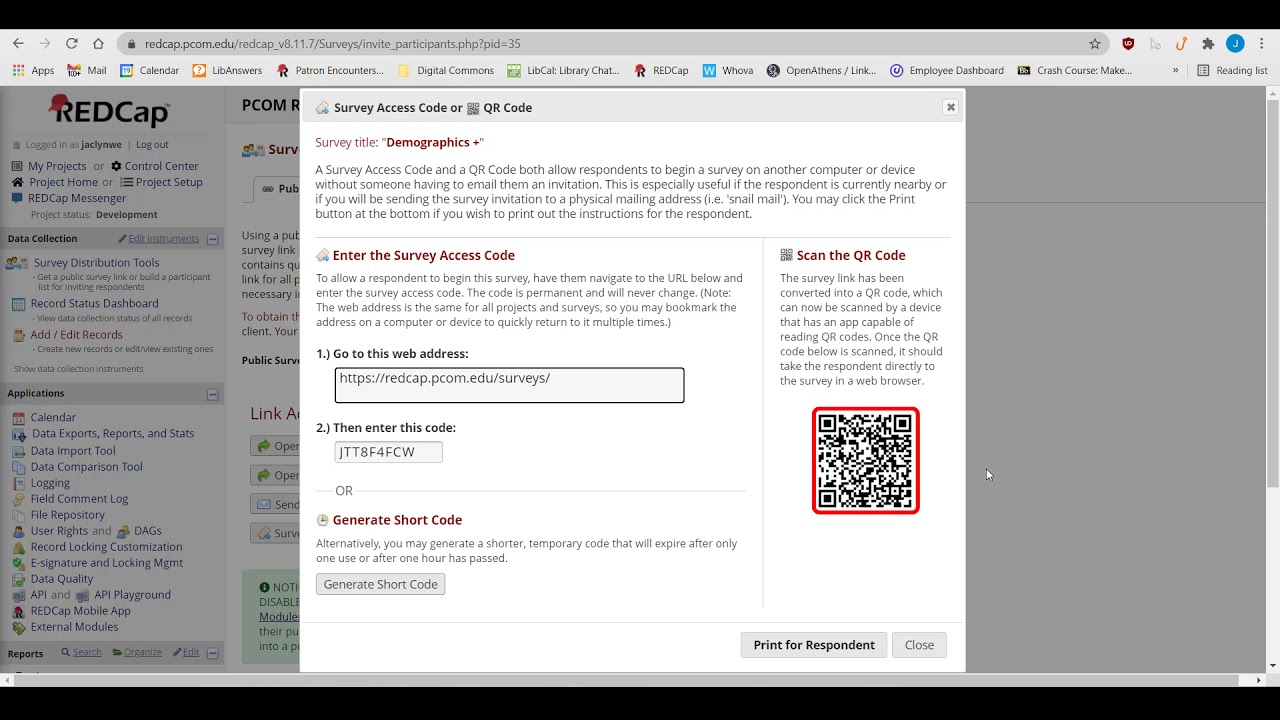This screenshot has height=720, width=1280.
Task: Open the Patron Encounters bookmark
Action: click(x=330, y=71)
